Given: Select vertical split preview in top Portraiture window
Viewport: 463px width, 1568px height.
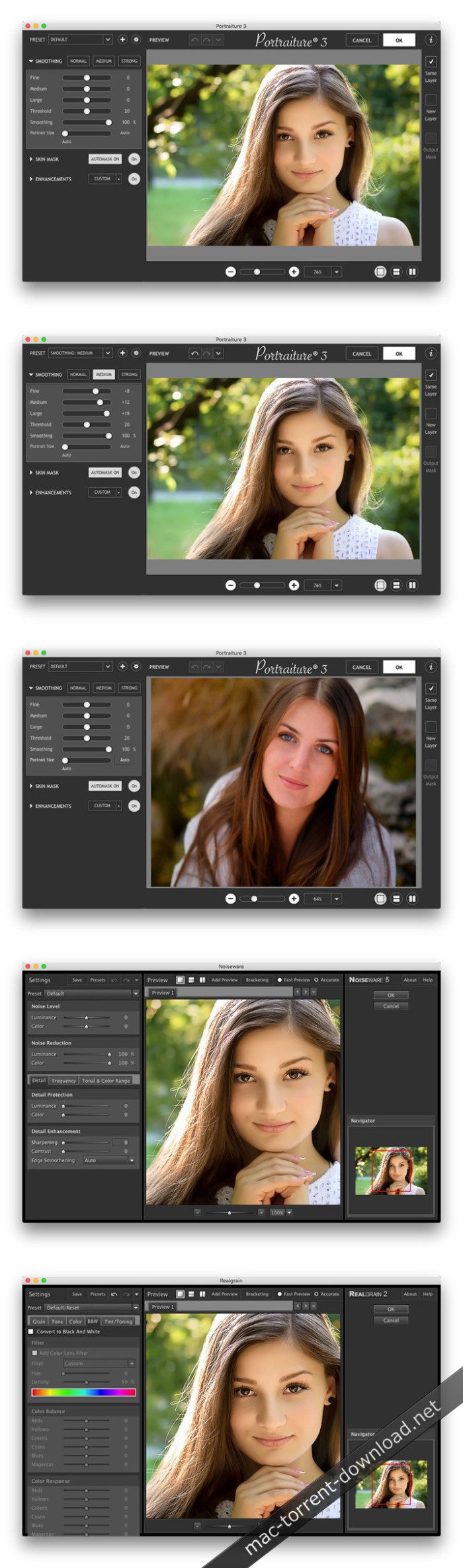Looking at the screenshot, I should coord(412,272).
